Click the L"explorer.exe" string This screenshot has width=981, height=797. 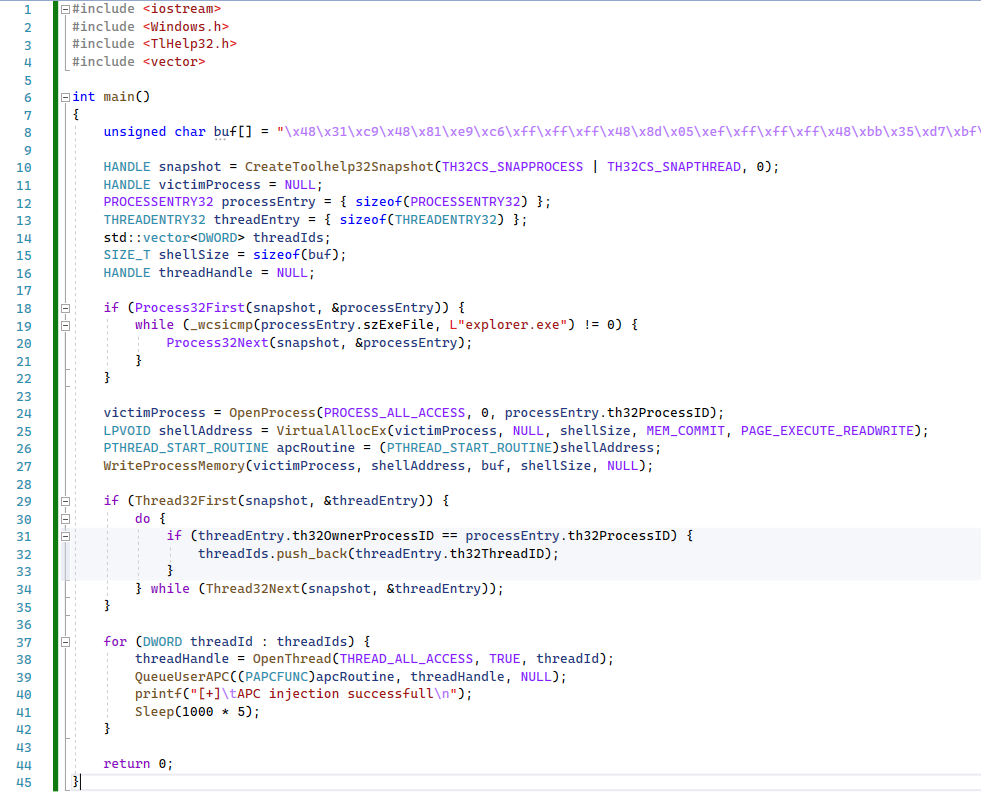click(x=508, y=325)
